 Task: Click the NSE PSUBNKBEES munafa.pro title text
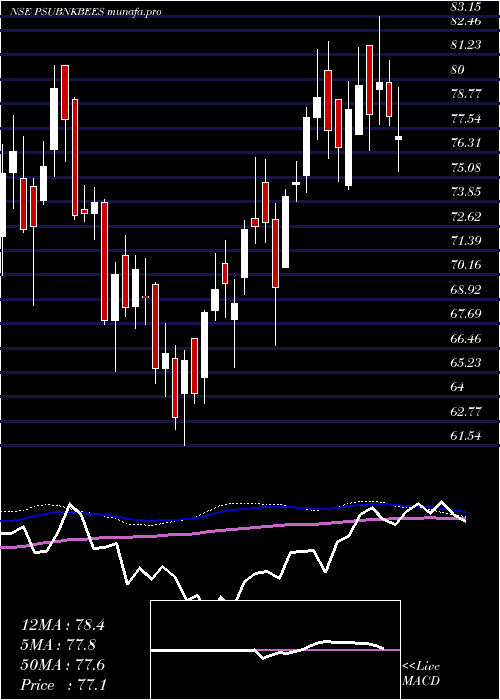86,12
